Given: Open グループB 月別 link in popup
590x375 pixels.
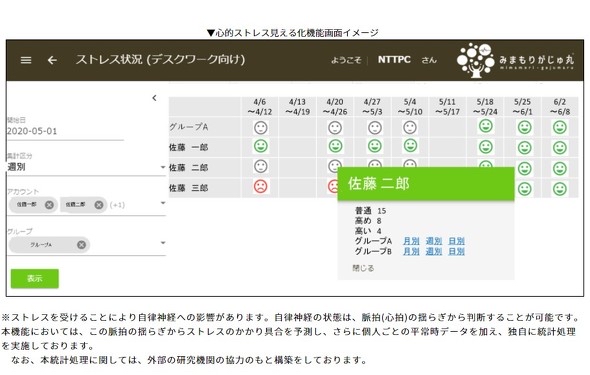Looking at the screenshot, I should pyautogui.click(x=411, y=251).
